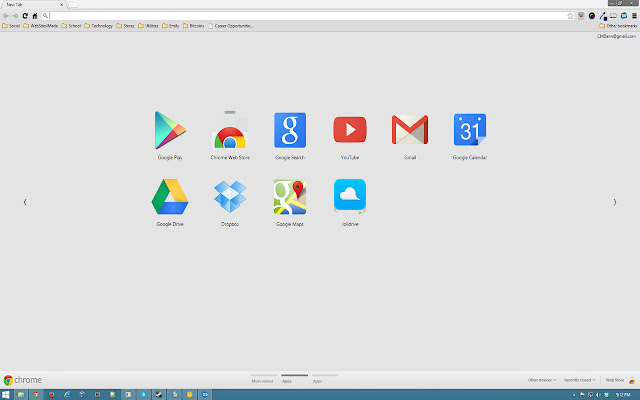This screenshot has width=640, height=400.
Task: Click the signed-in Gmail address
Action: tap(616, 36)
